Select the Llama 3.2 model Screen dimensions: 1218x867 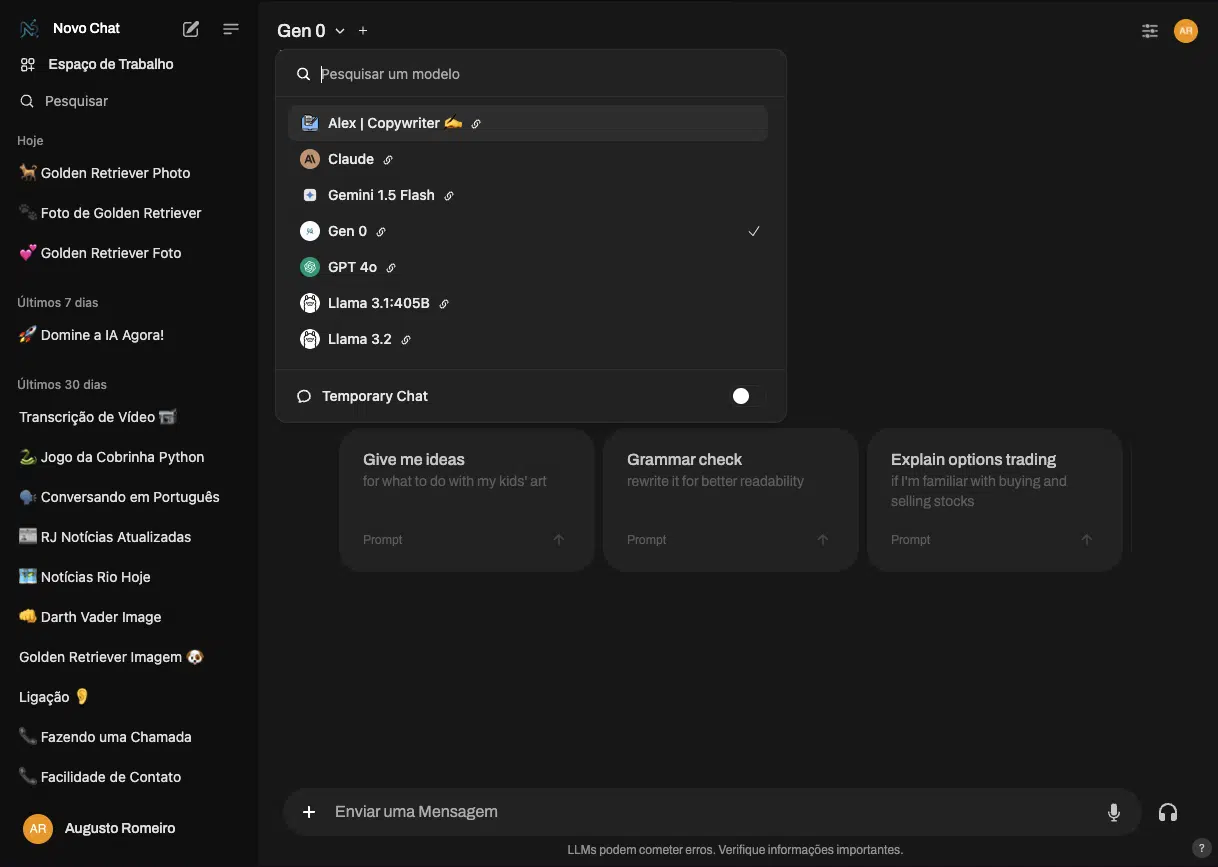pos(528,339)
